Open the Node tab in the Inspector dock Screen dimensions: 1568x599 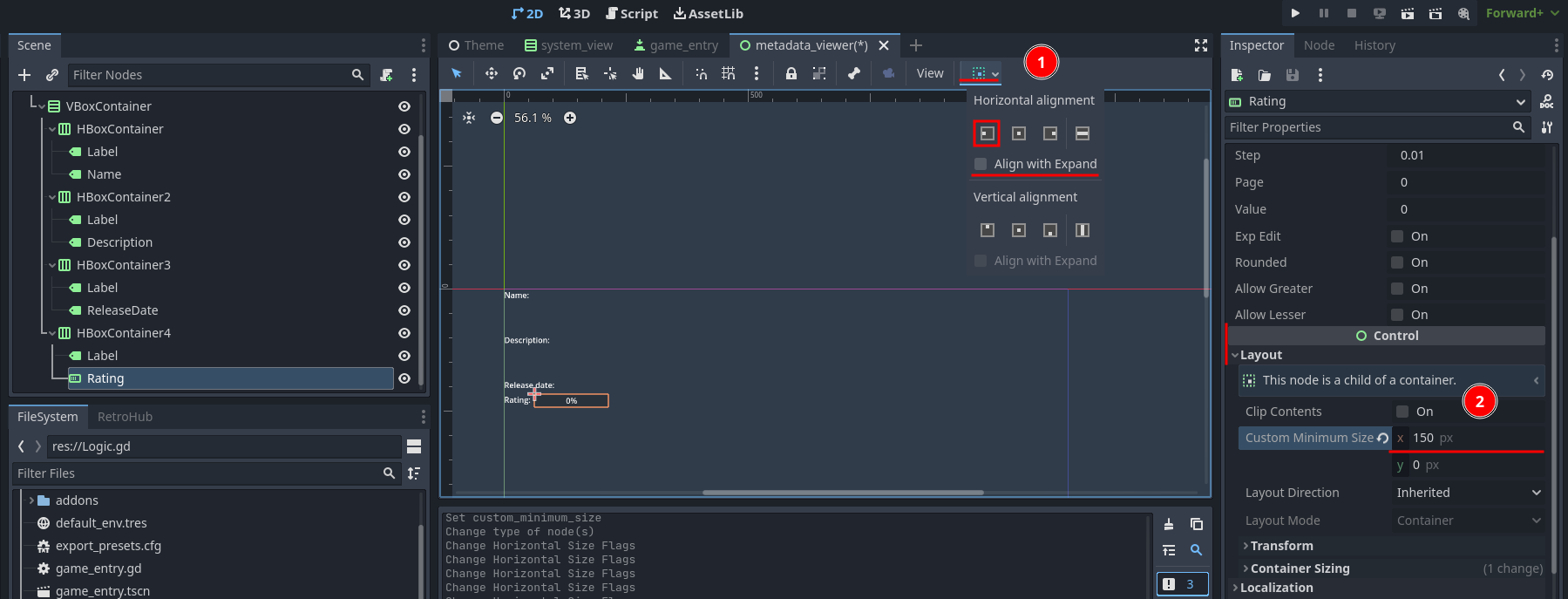(x=1319, y=45)
